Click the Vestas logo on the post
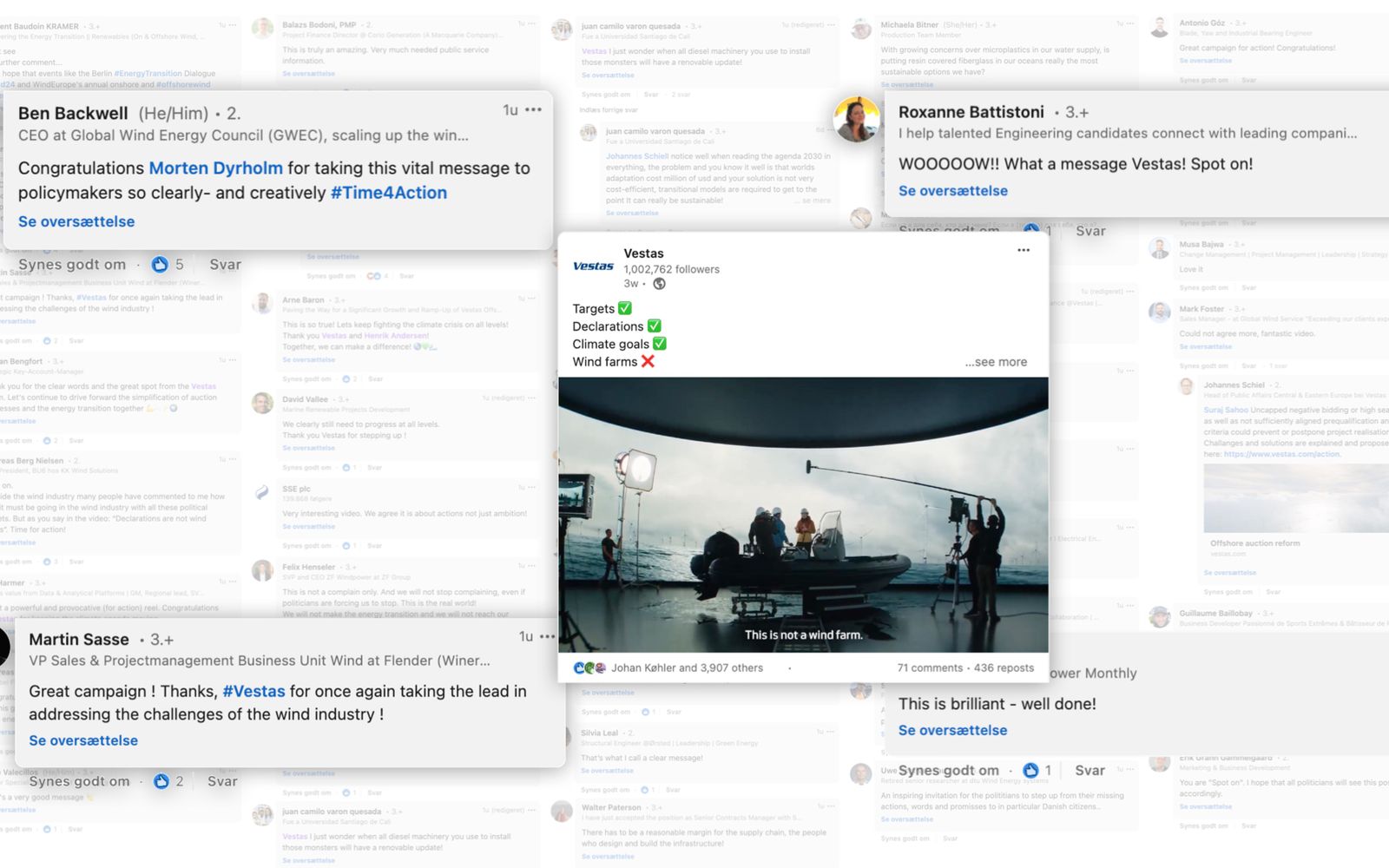This screenshot has height=868, width=1389. point(593,266)
